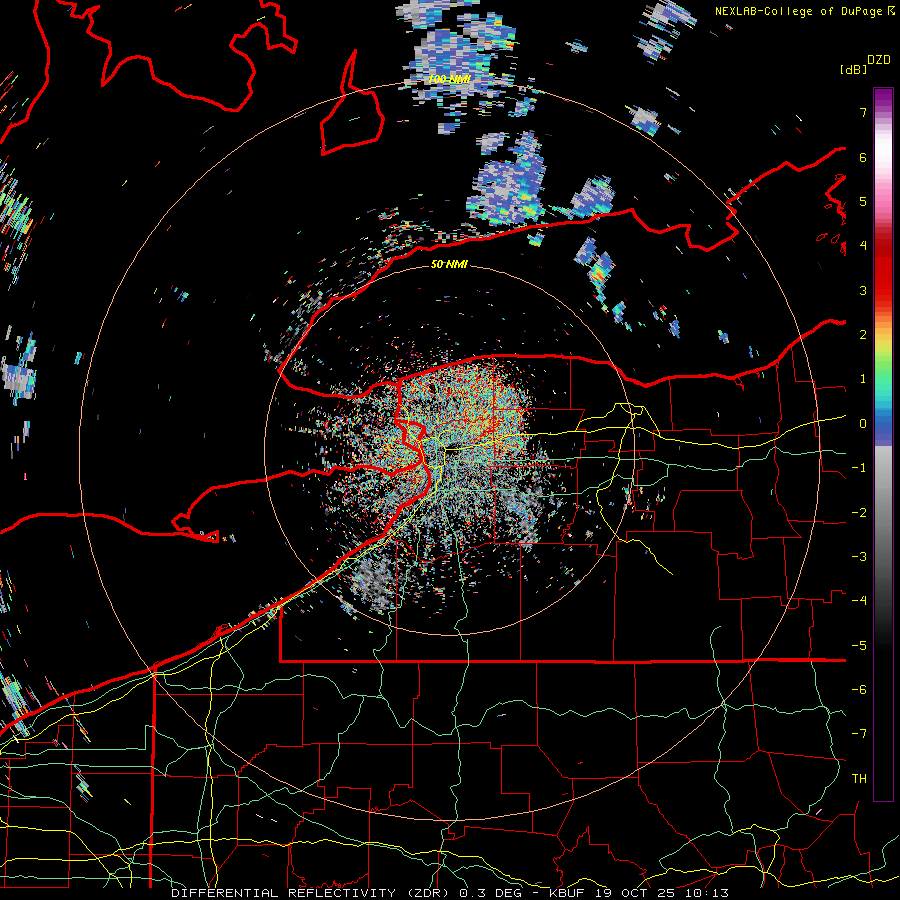900x900 pixels.
Task: Click the 1 value on the color scale
Action: pyautogui.click(x=863, y=379)
